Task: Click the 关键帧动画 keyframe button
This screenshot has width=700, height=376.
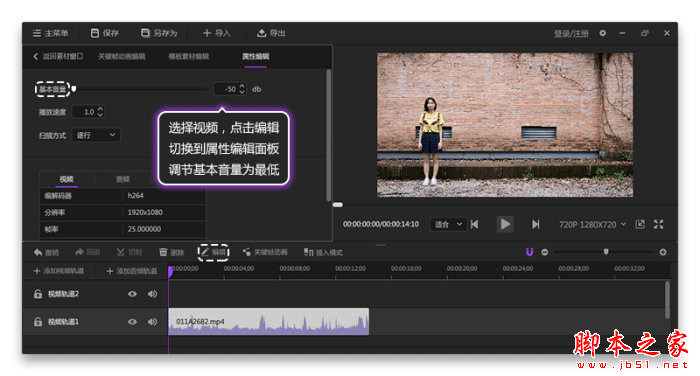Action: click(x=265, y=252)
